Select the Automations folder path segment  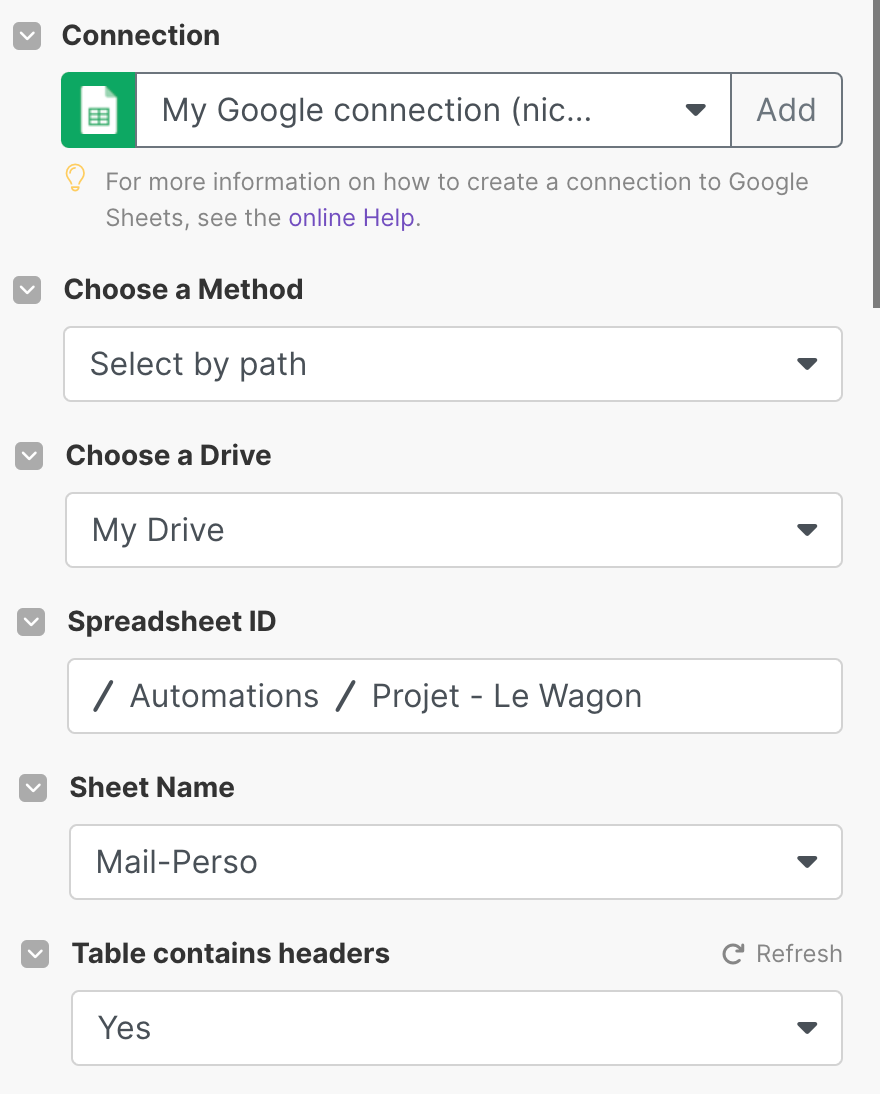[224, 696]
